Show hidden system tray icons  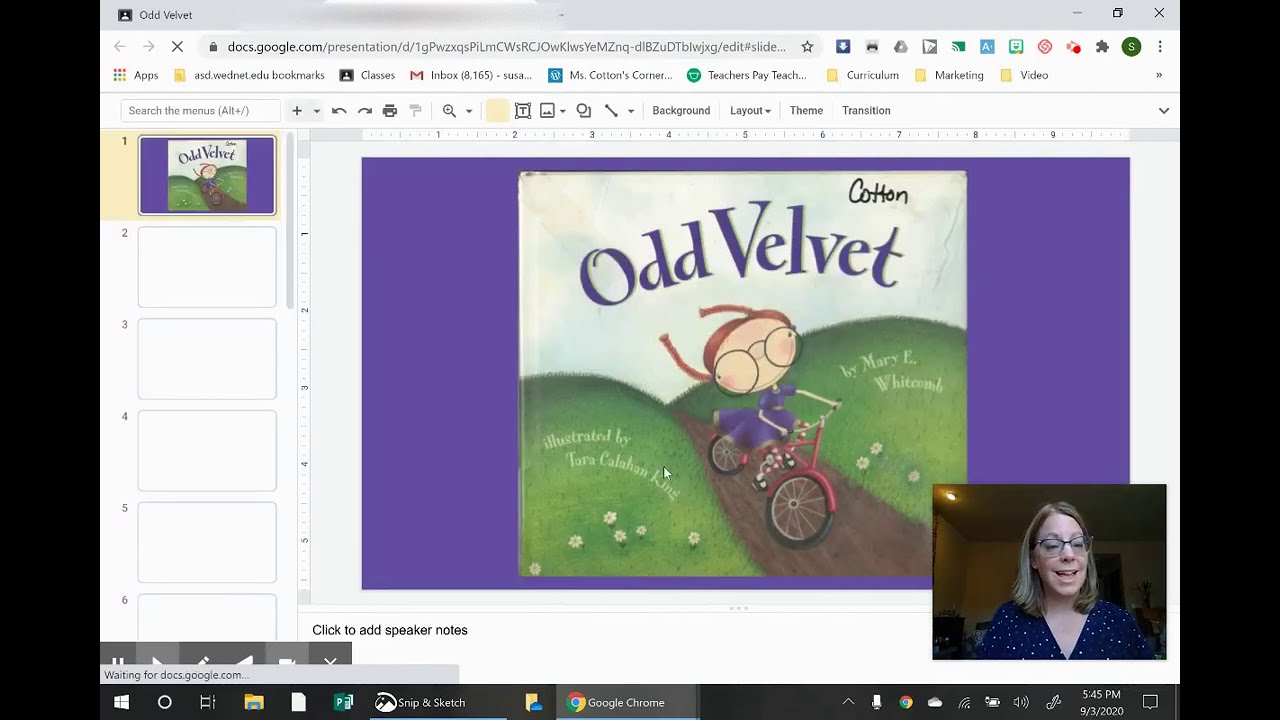[848, 703]
